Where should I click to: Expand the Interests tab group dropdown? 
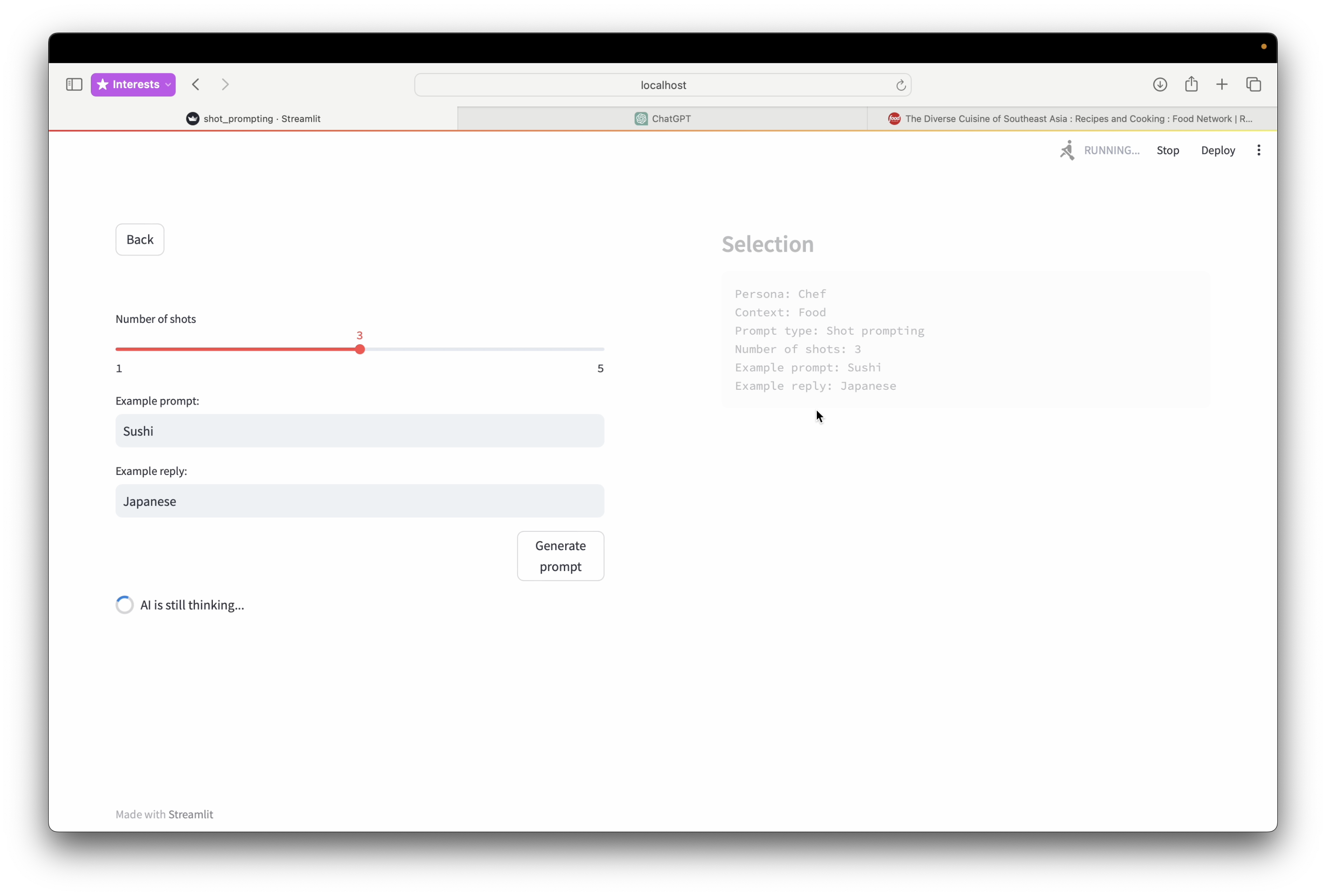pos(168,84)
